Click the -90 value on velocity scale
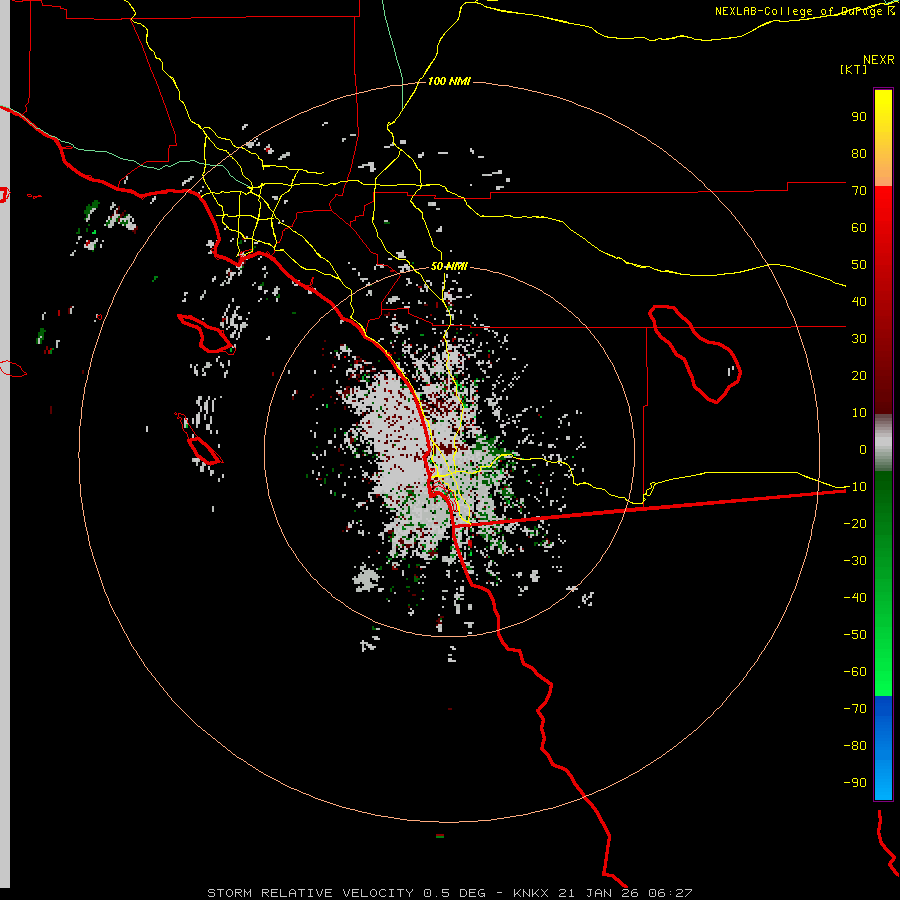Image resolution: width=900 pixels, height=900 pixels. [855, 783]
